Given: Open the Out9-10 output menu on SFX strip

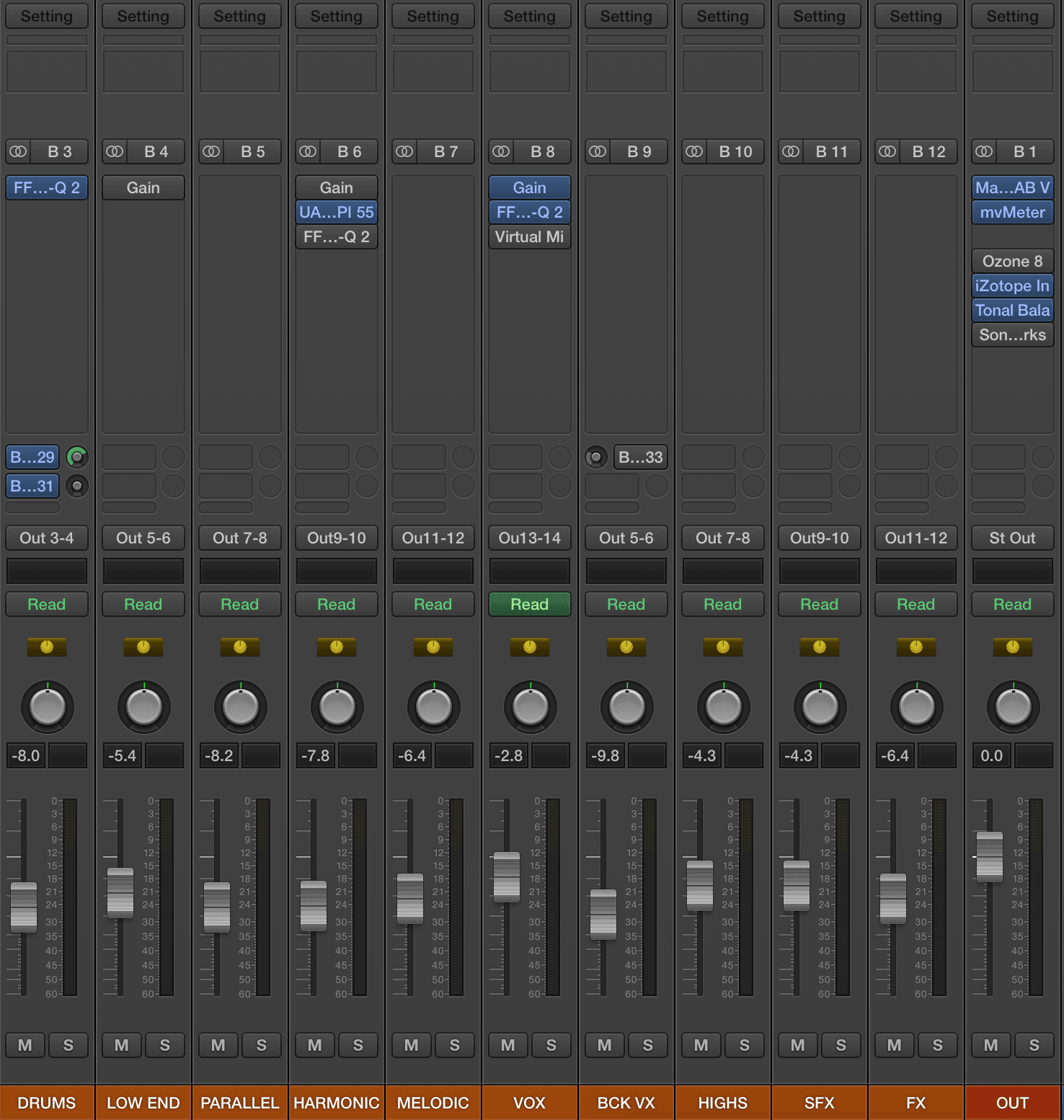Looking at the screenshot, I should coord(820,538).
